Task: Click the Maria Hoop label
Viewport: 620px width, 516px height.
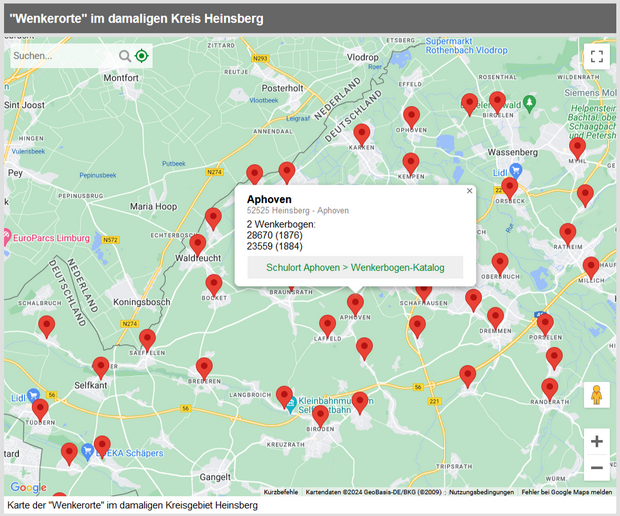Action: 153,206
